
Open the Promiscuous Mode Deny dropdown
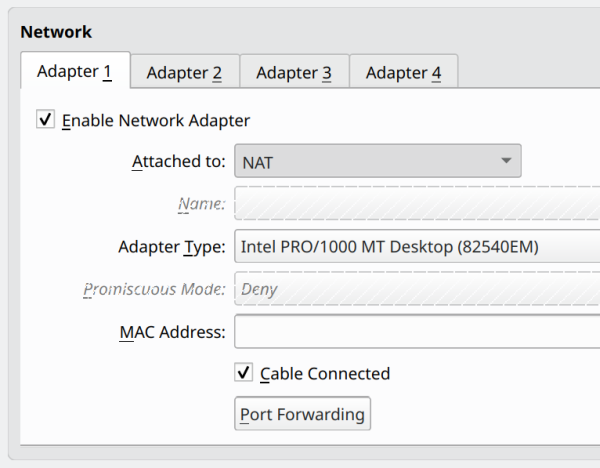click(416, 290)
